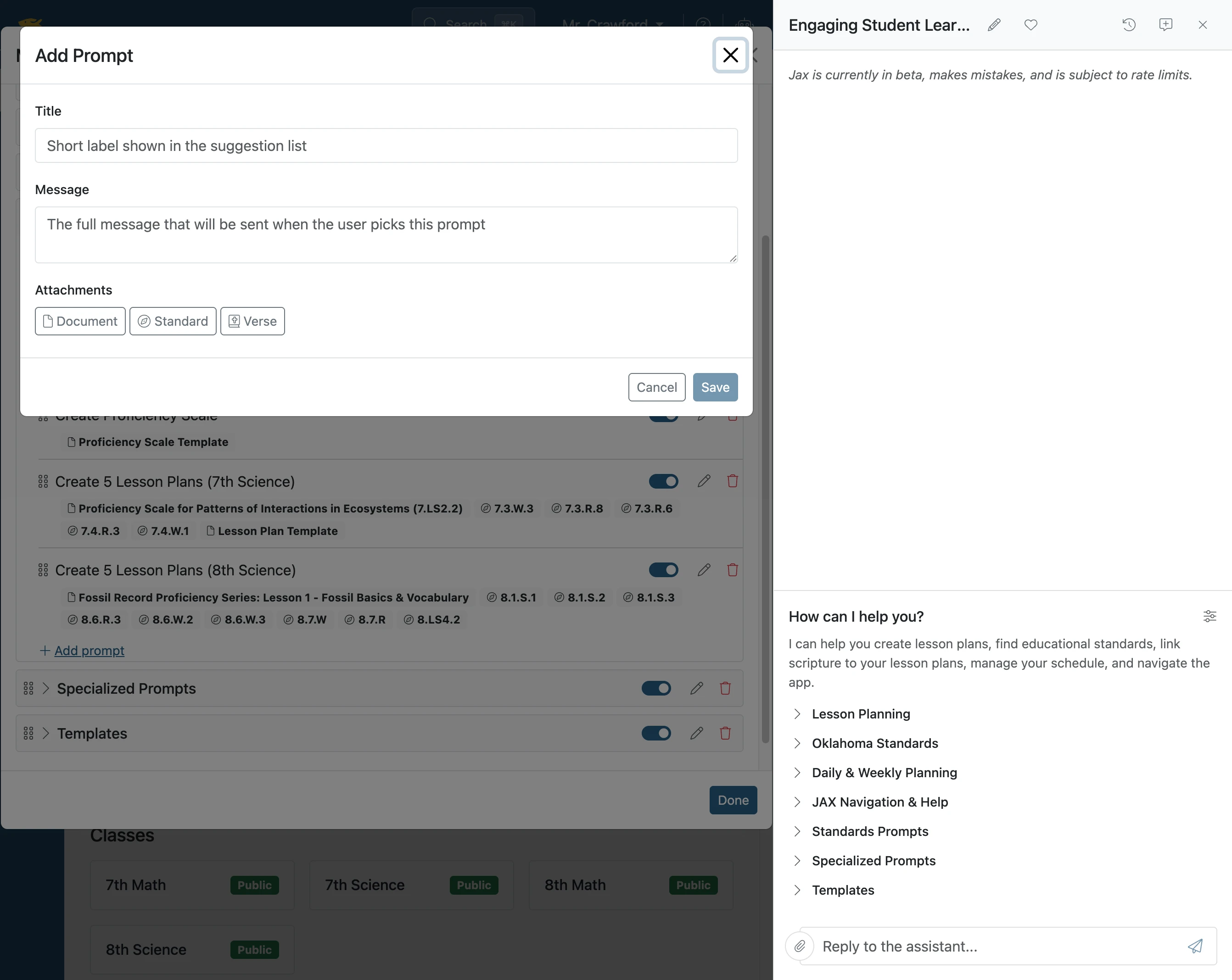
Task: Expand Templates in assistant panel
Action: pos(834,891)
